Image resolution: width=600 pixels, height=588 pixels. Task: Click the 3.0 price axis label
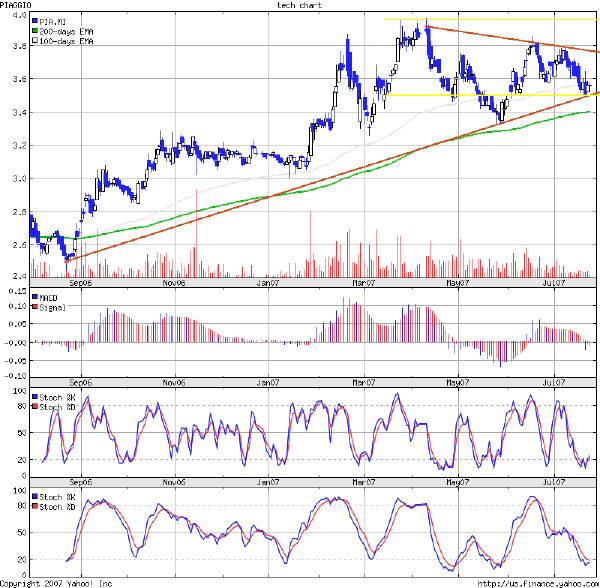click(19, 179)
